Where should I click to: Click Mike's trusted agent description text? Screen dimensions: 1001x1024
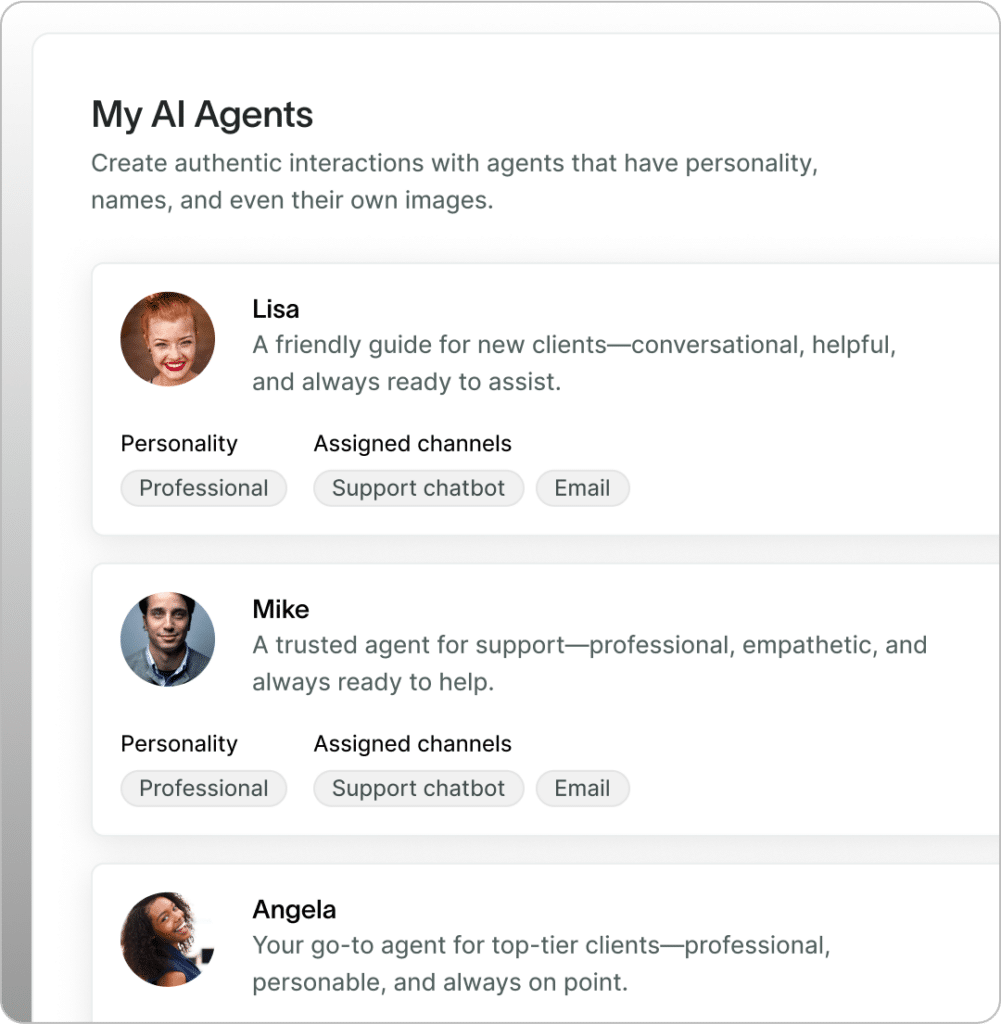(x=590, y=664)
